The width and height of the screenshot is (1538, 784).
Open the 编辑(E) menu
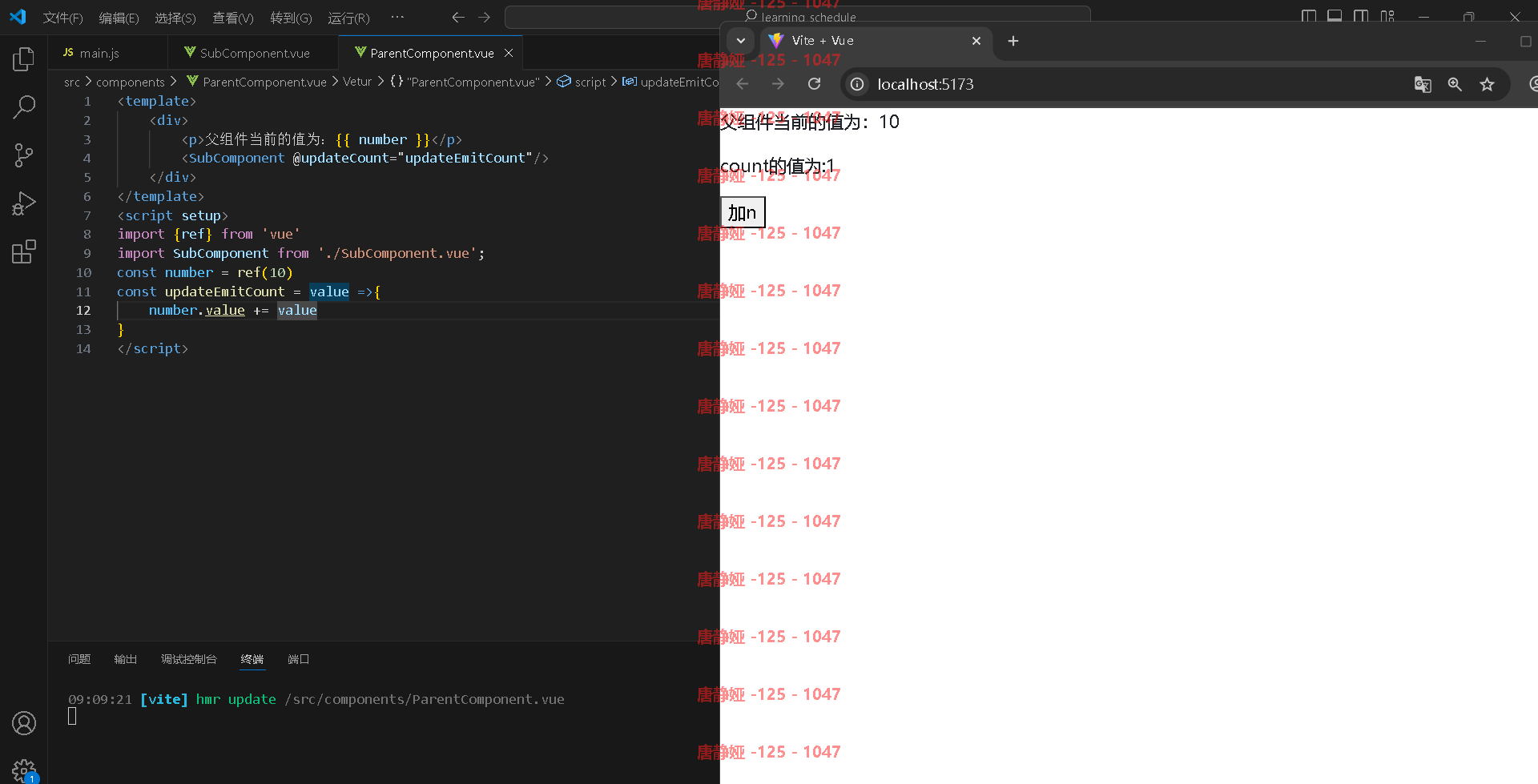119,18
